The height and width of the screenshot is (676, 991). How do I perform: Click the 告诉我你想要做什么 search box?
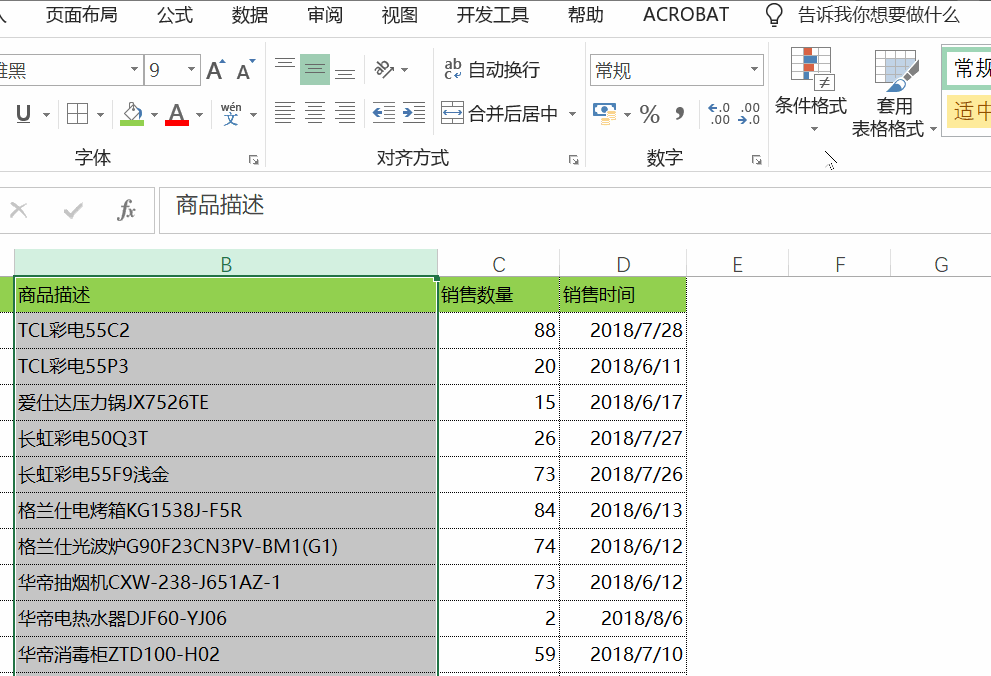(x=879, y=15)
